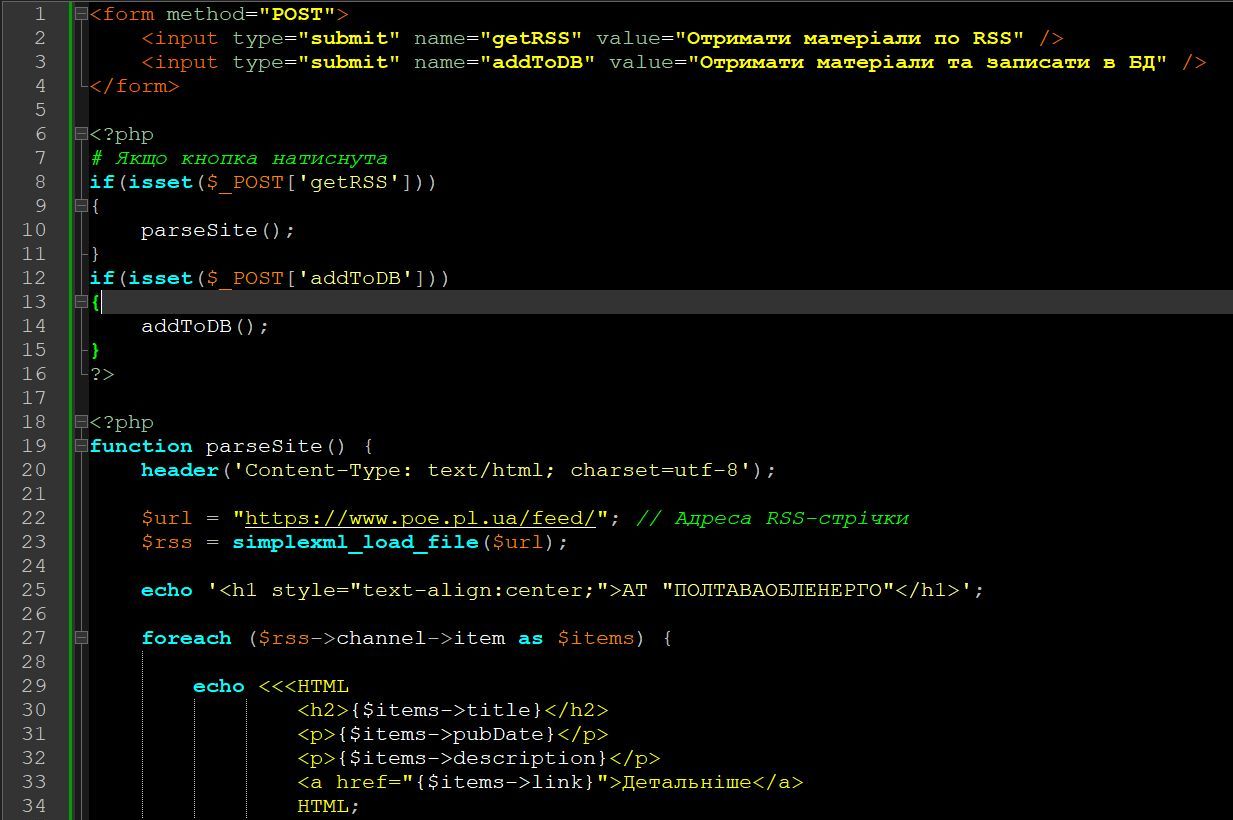Collapse the parseSite function fold on line 19
The image size is (1233, 820).
(x=81, y=446)
